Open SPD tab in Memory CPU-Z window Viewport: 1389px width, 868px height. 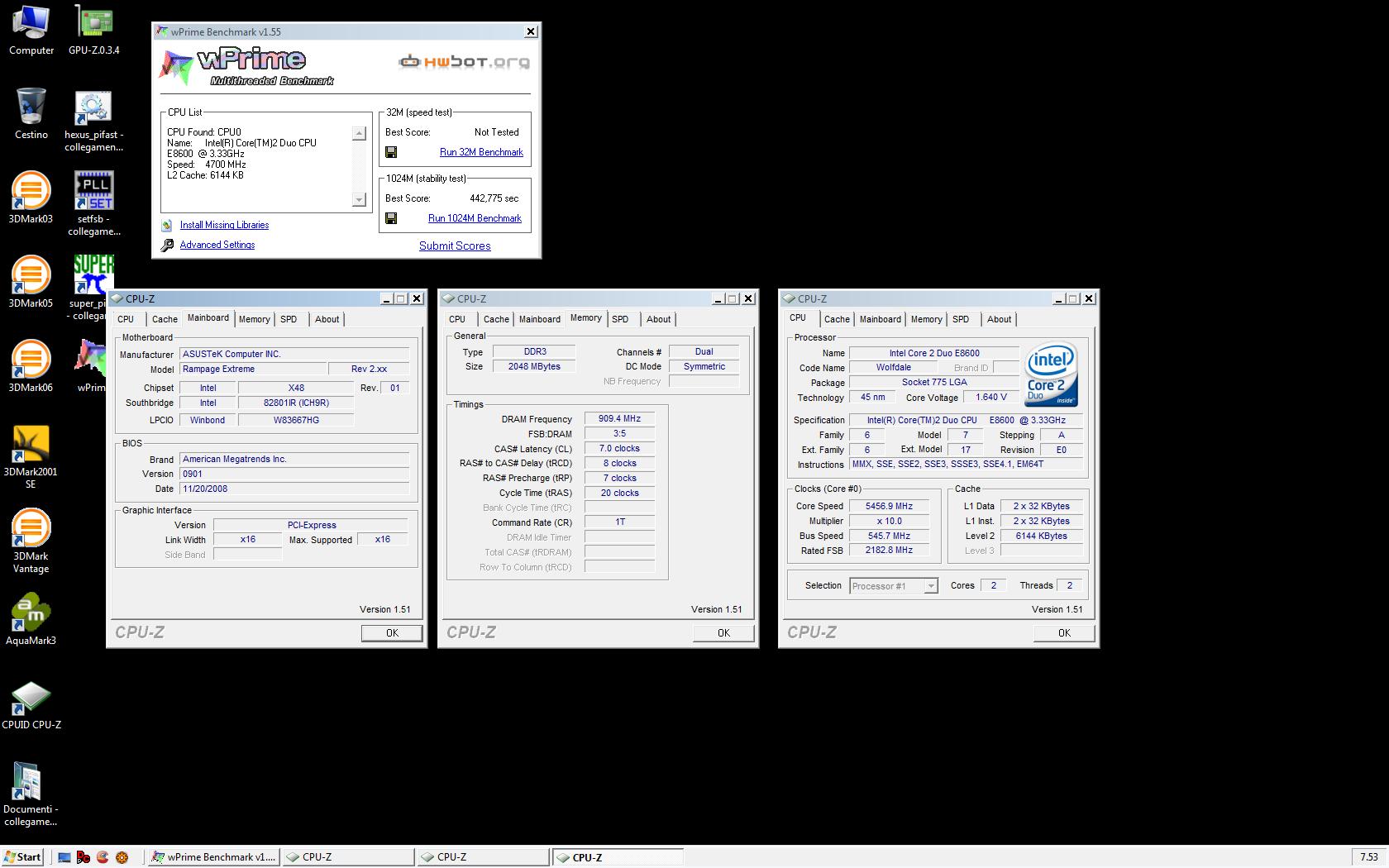pyautogui.click(x=620, y=319)
